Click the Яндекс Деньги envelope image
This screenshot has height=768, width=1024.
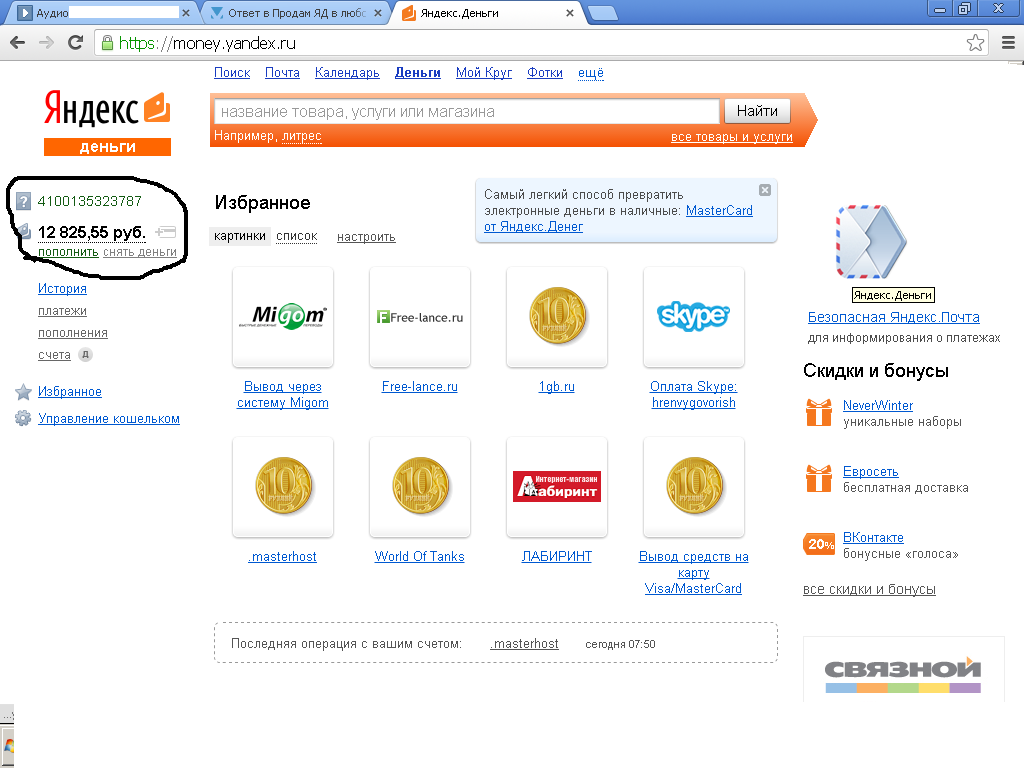click(x=871, y=242)
